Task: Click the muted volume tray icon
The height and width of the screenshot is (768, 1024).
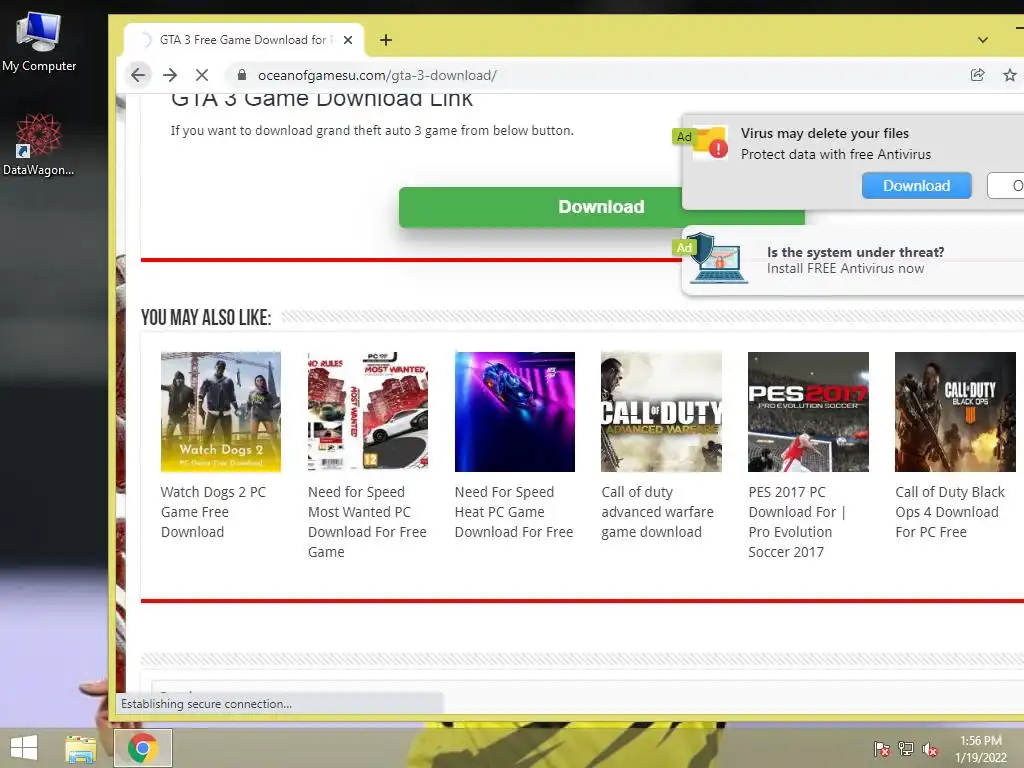Action: point(930,749)
